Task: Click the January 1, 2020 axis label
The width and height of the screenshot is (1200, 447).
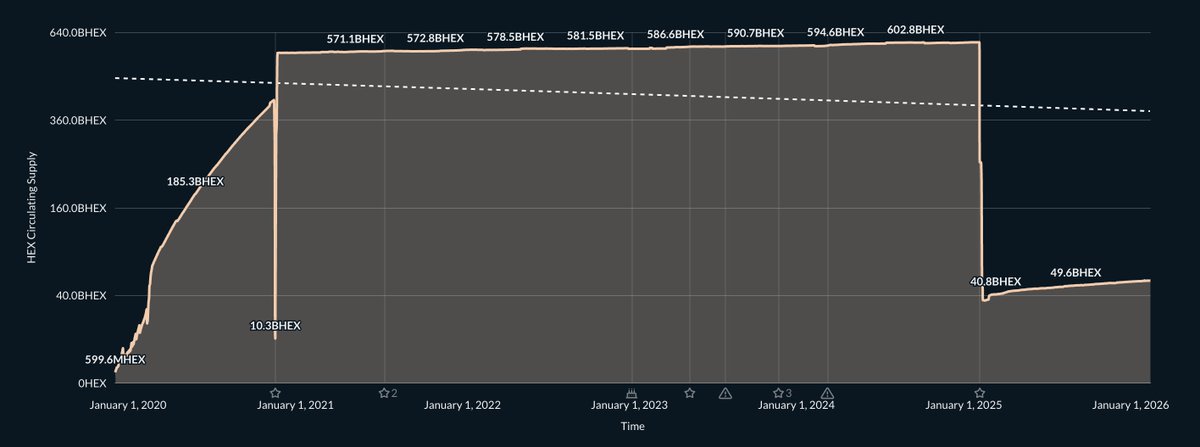Action: point(128,406)
